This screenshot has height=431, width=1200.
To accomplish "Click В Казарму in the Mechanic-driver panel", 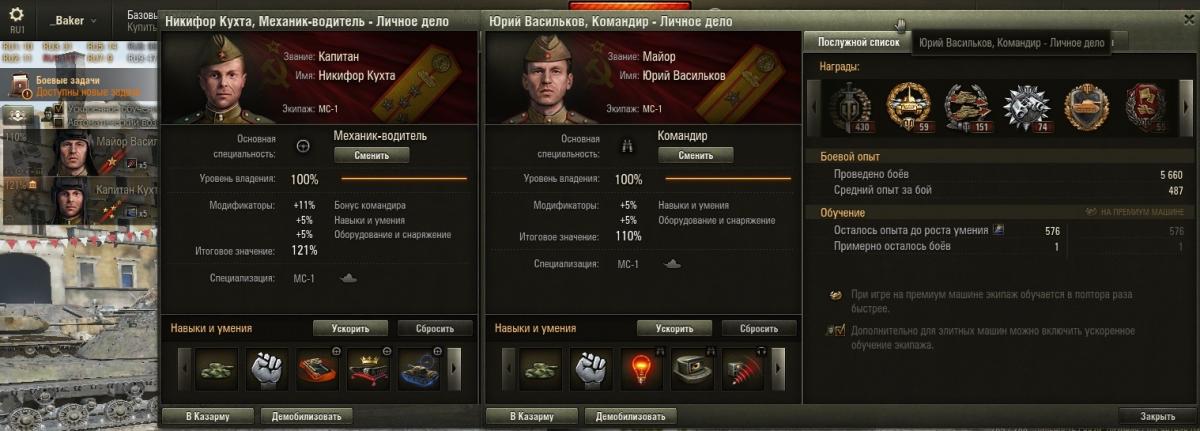I will 206,416.
